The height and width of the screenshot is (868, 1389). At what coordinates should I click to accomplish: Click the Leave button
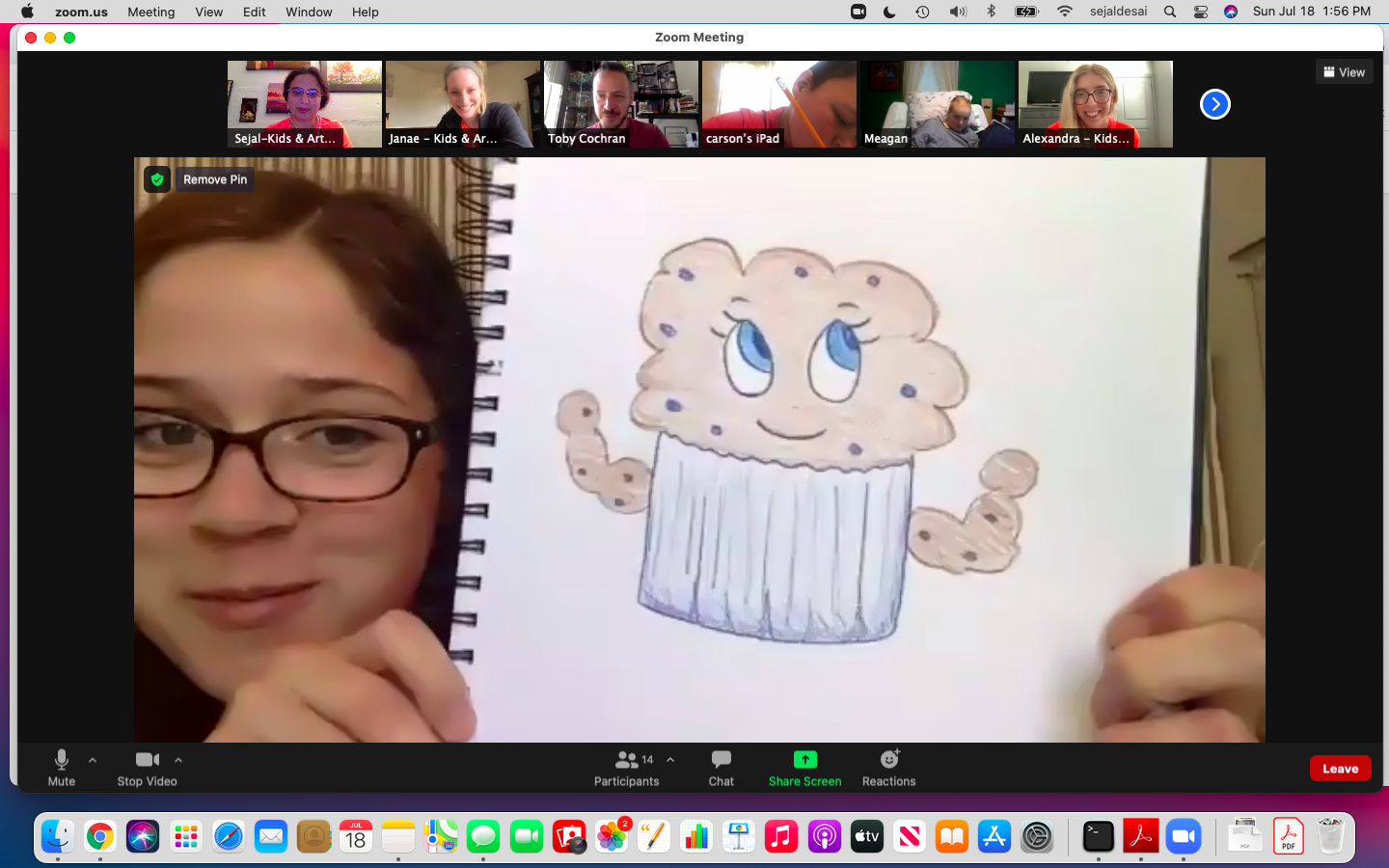coord(1339,769)
